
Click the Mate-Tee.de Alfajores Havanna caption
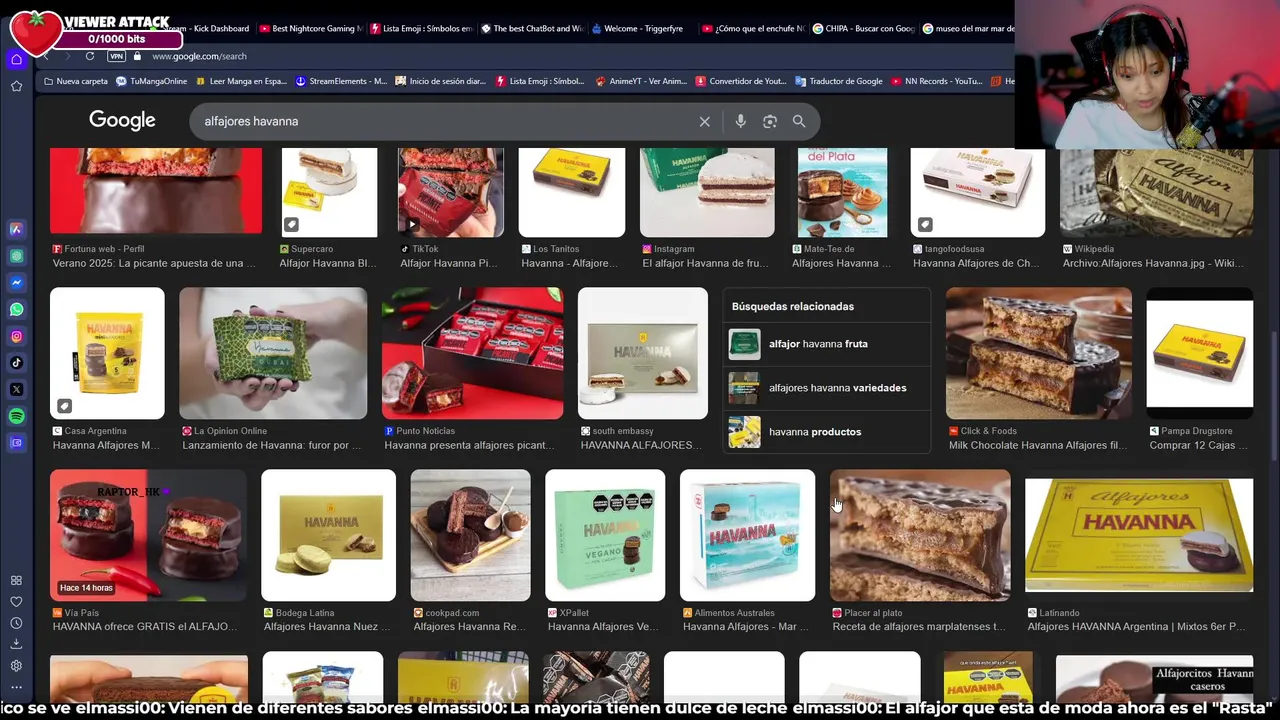click(841, 263)
